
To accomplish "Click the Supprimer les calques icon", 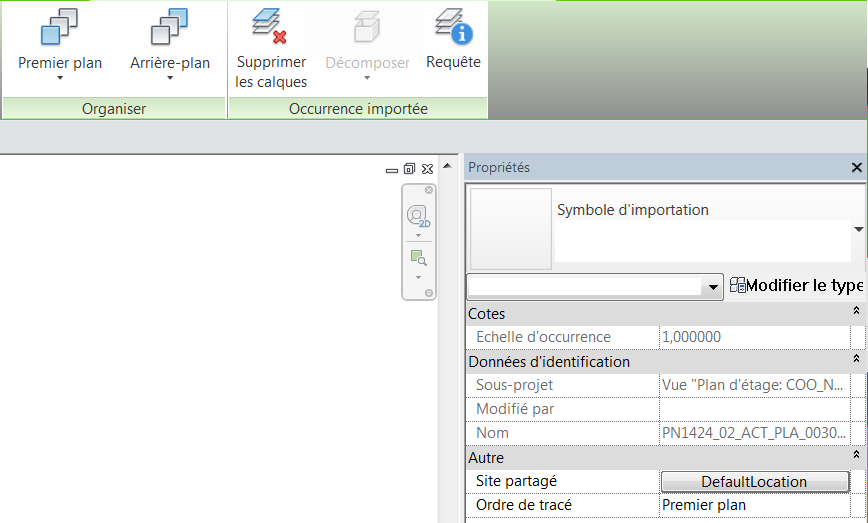I will (270, 27).
